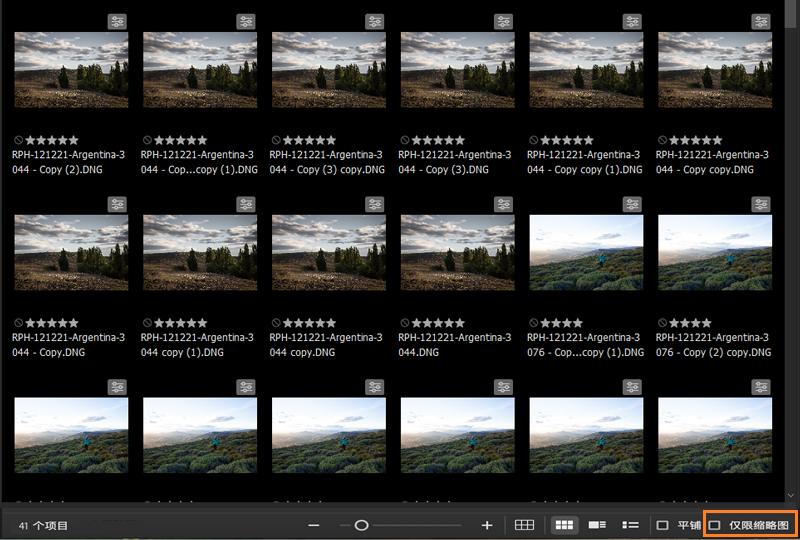Select thumbnail of 044 copy.DNG
The height and width of the screenshot is (540, 800).
click(329, 253)
